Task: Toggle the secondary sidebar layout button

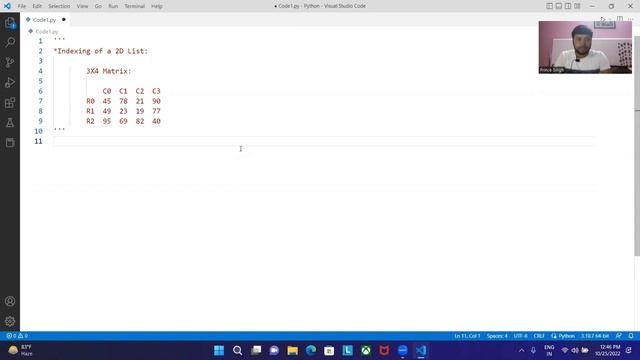Action: (568, 6)
